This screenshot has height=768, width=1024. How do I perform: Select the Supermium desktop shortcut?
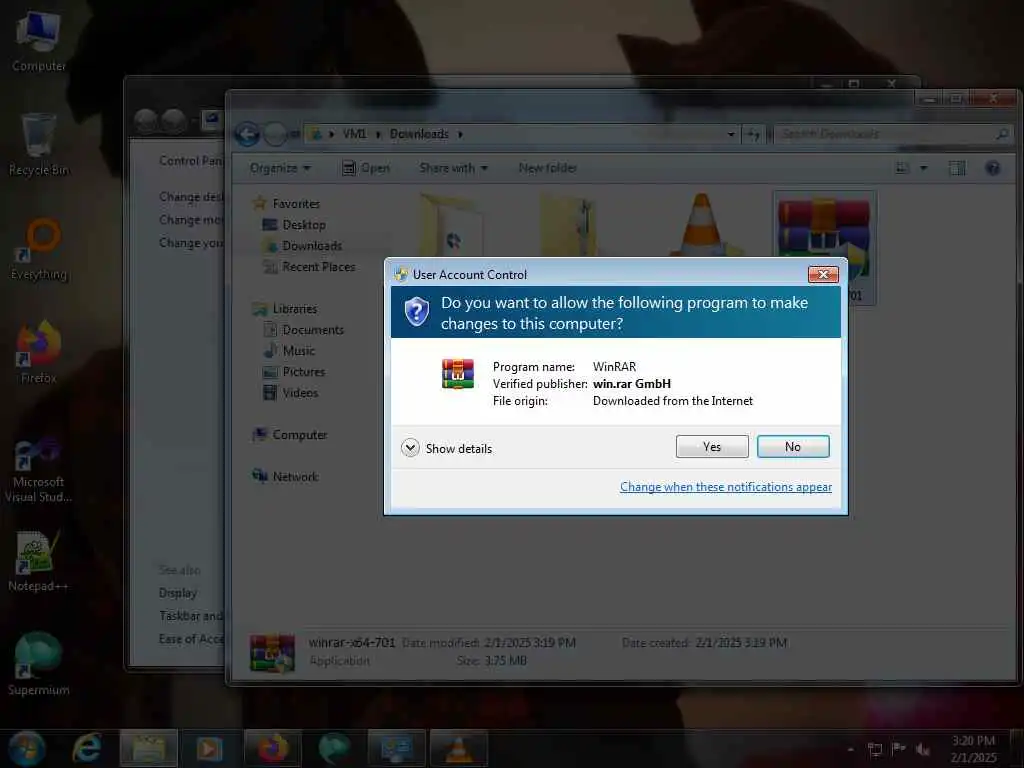pyautogui.click(x=39, y=664)
